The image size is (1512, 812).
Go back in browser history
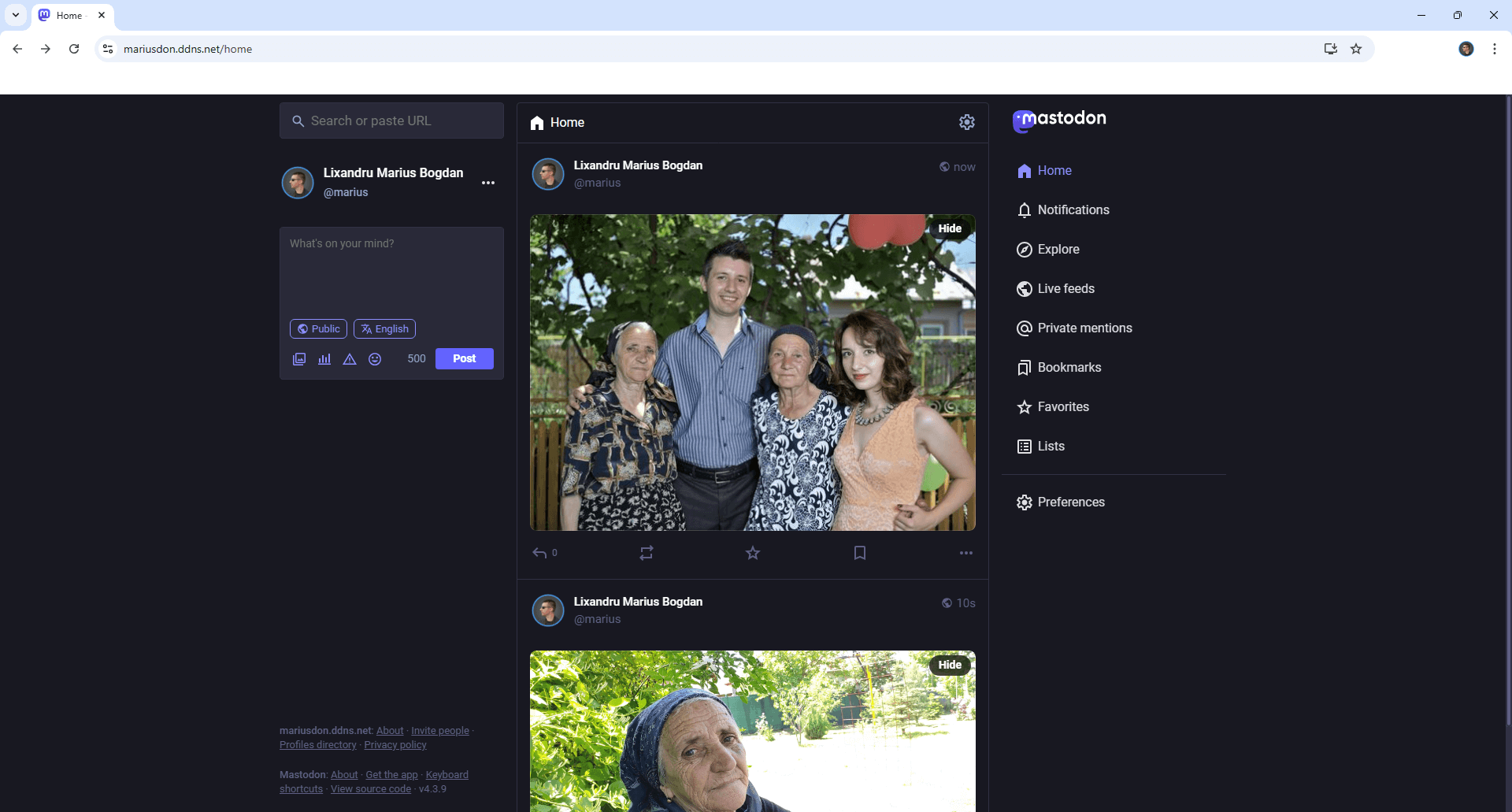[x=17, y=49]
